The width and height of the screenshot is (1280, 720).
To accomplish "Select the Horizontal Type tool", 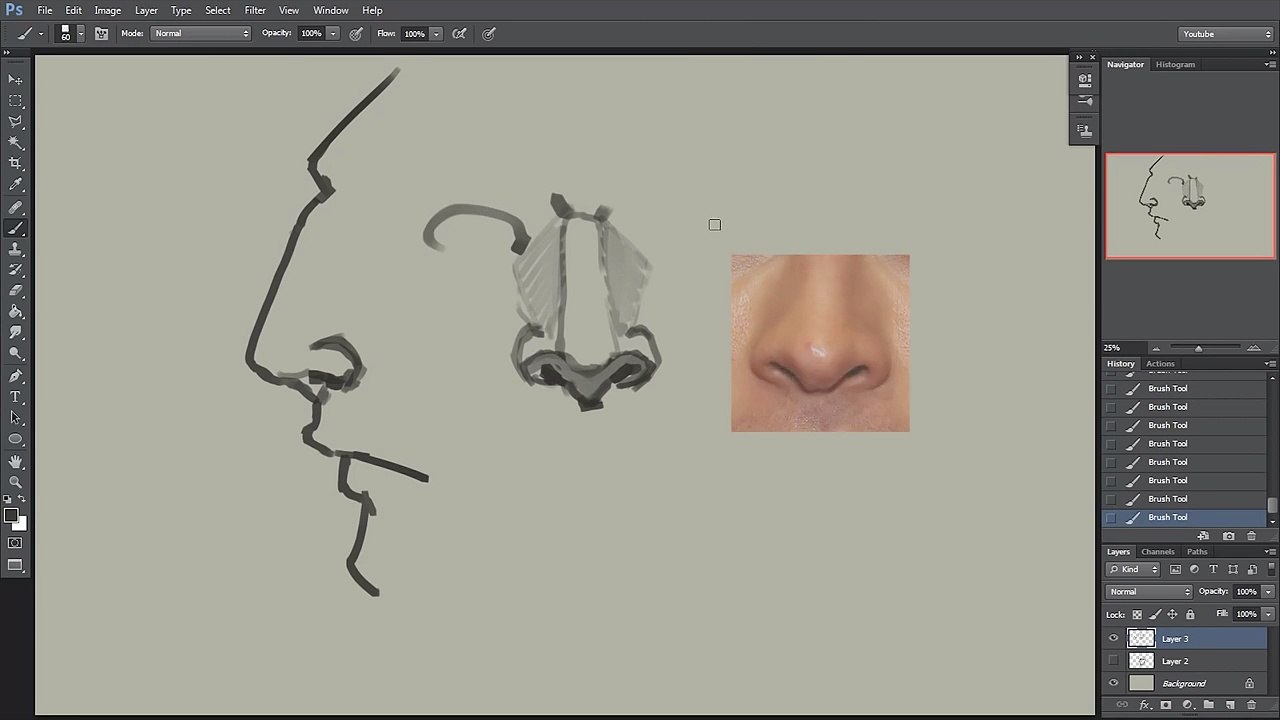I will coord(16,398).
